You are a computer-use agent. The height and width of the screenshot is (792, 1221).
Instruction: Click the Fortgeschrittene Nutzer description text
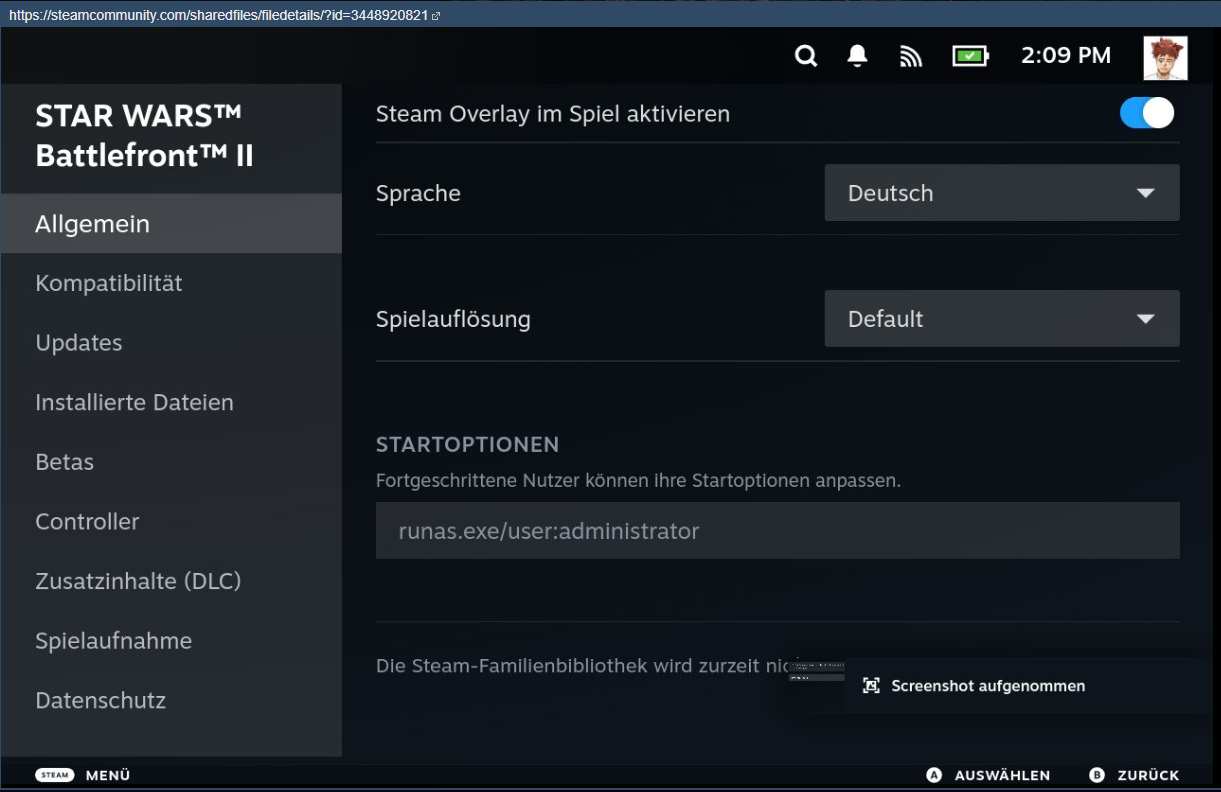pos(638,480)
